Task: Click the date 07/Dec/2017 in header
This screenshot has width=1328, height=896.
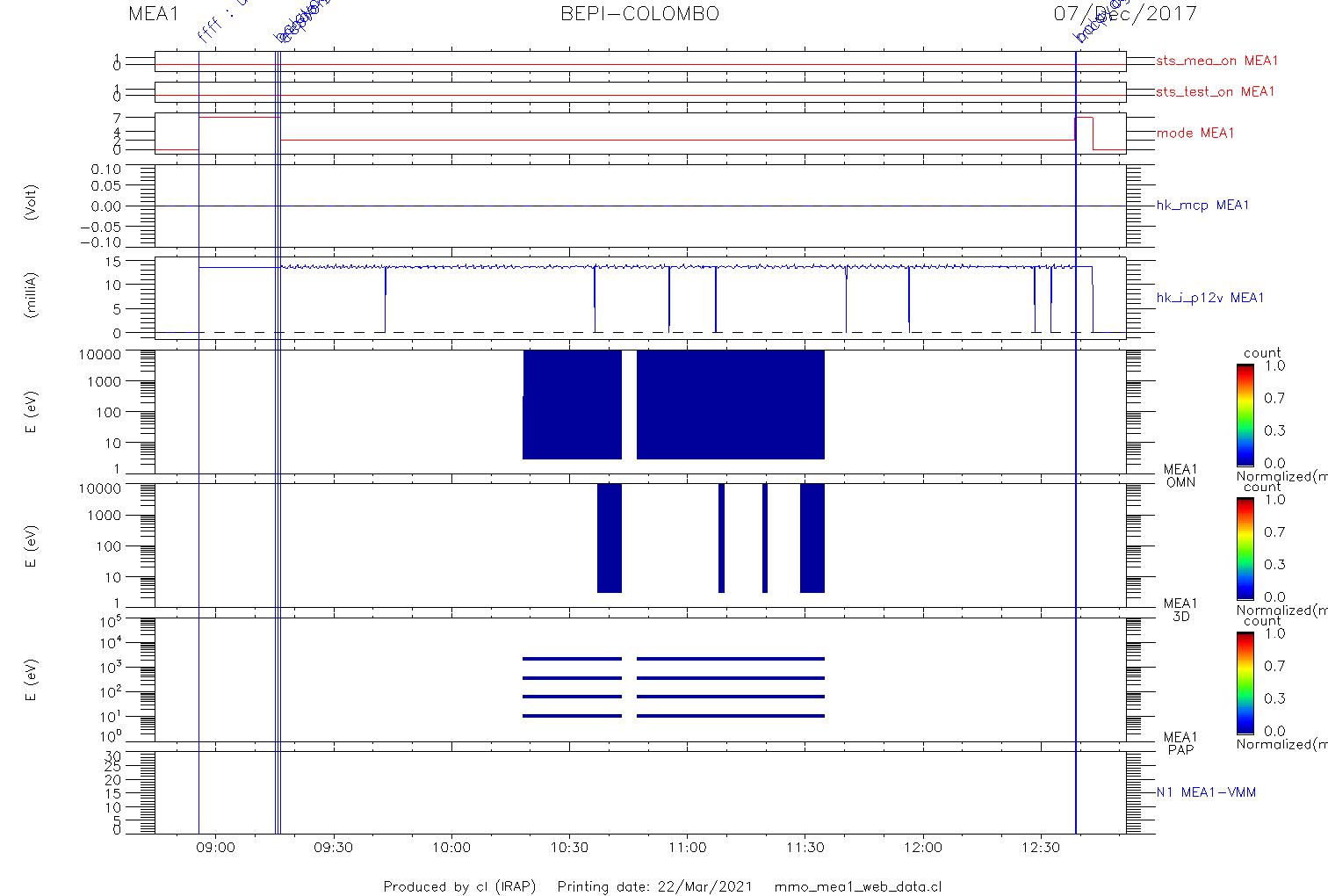Action: click(1125, 14)
